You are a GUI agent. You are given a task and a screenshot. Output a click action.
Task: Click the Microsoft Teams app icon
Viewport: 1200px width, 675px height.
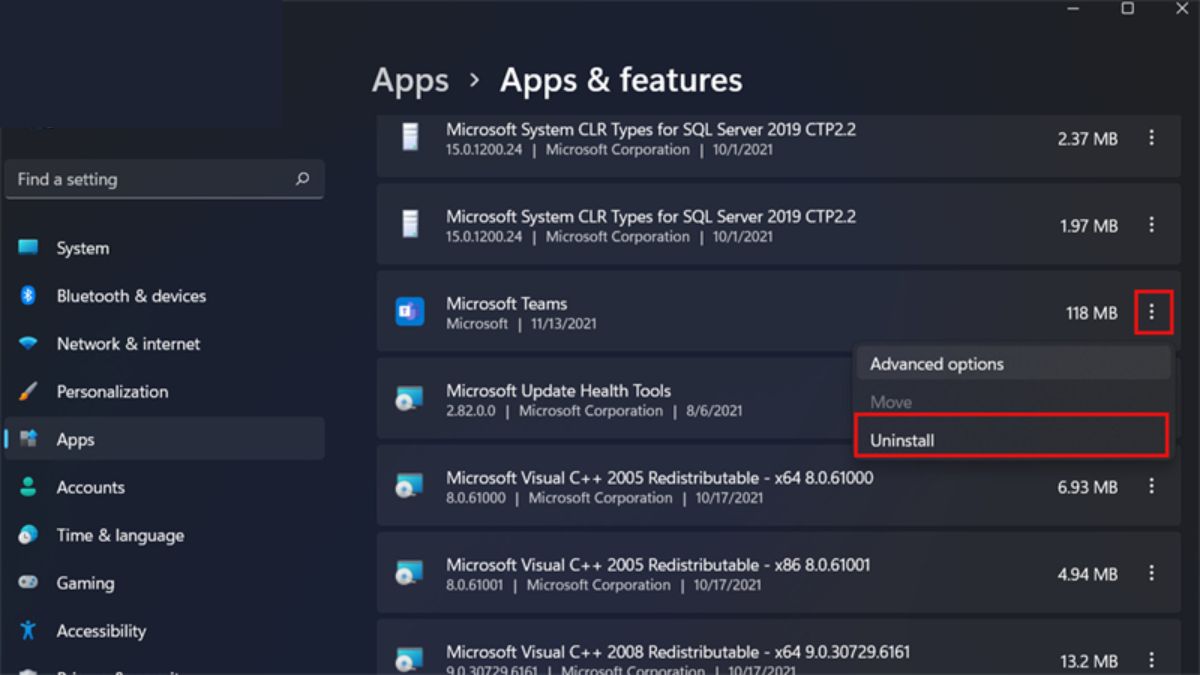coord(410,313)
